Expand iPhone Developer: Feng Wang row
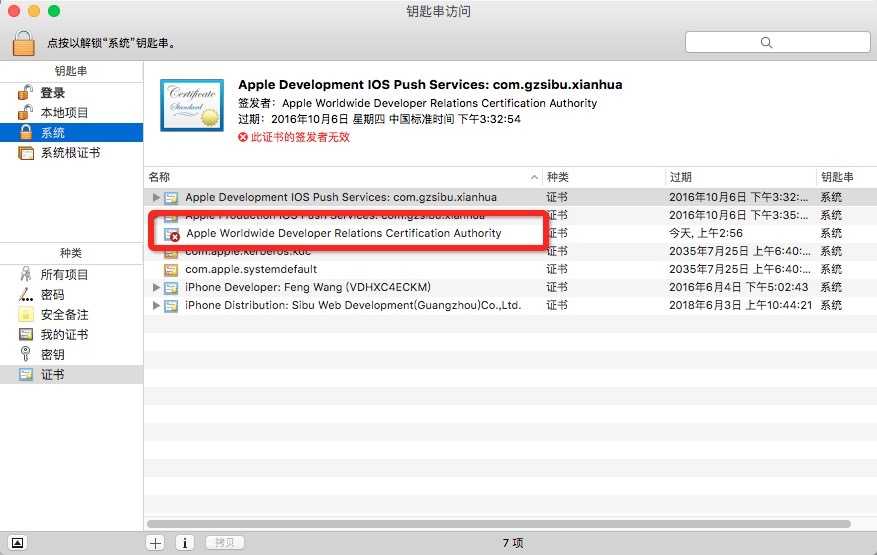 coord(156,287)
